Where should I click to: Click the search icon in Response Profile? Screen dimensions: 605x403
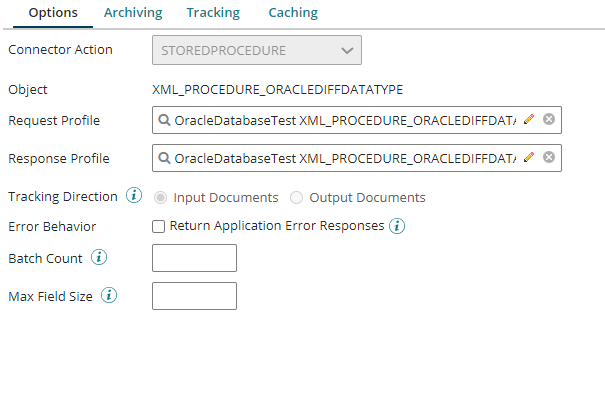point(164,158)
